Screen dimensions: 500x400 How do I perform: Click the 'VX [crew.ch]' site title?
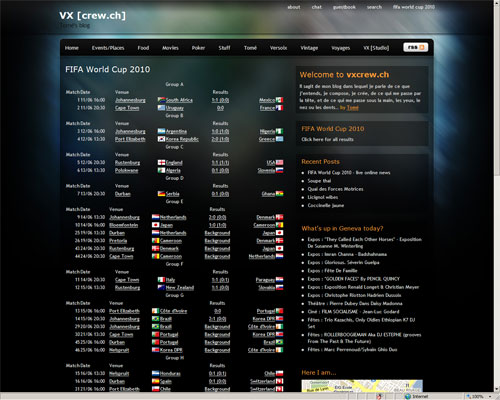[93, 15]
